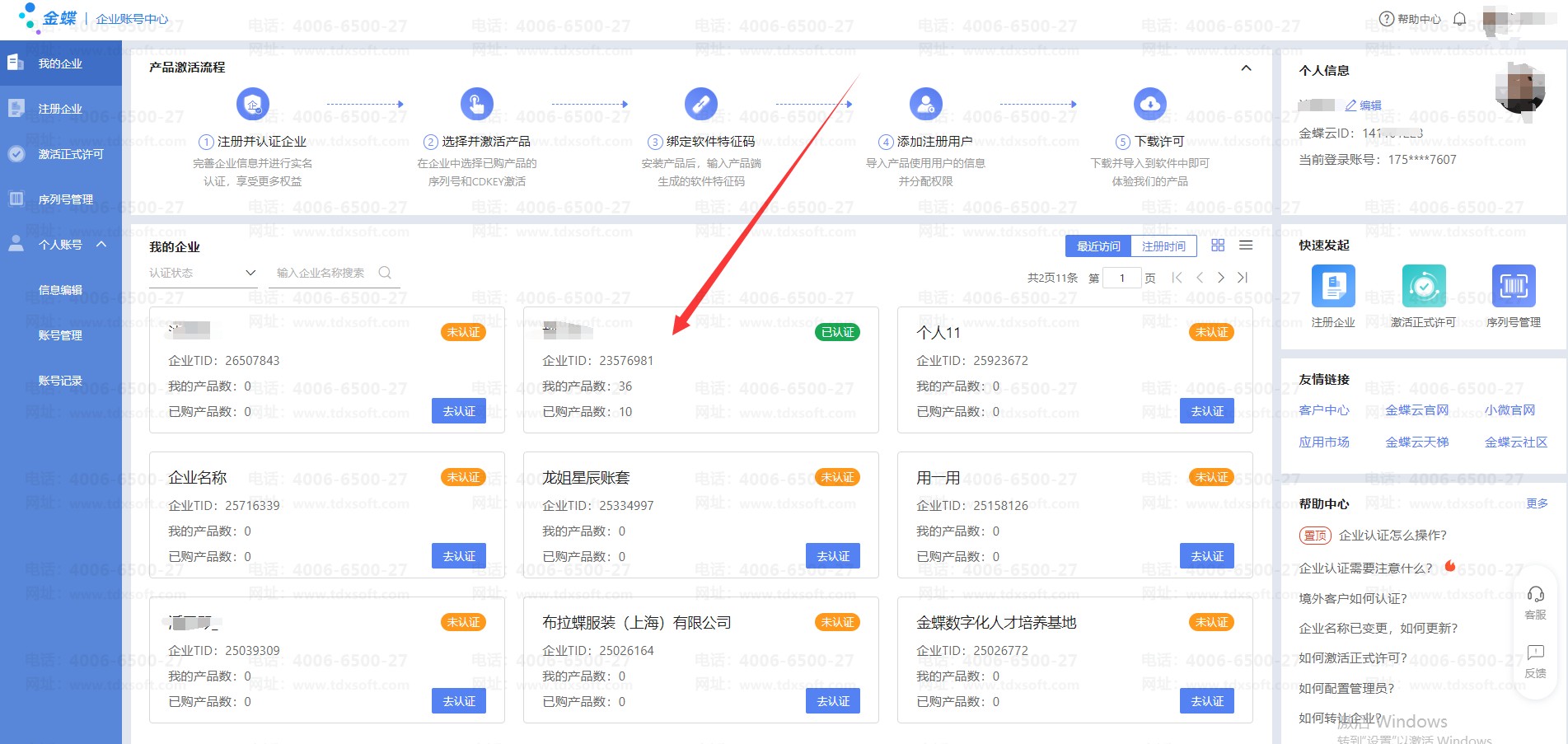The image size is (1568, 744).
Task: Click the notification bell icon
Action: tap(1459, 19)
